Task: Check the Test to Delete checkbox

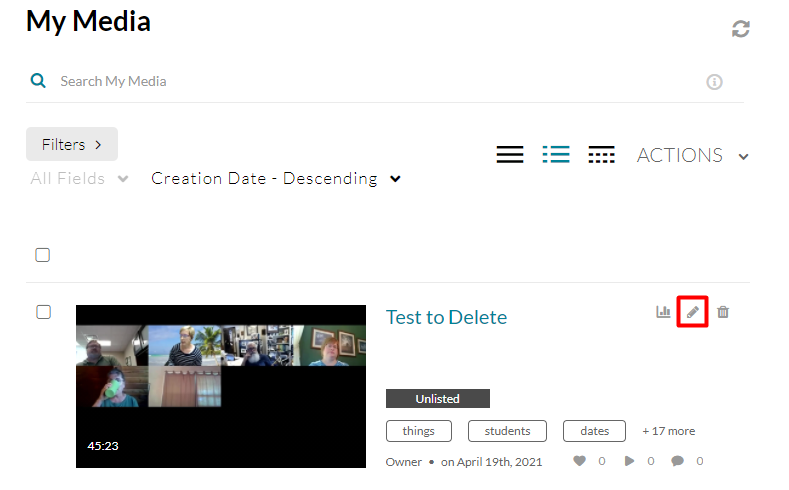Action: coord(43,312)
